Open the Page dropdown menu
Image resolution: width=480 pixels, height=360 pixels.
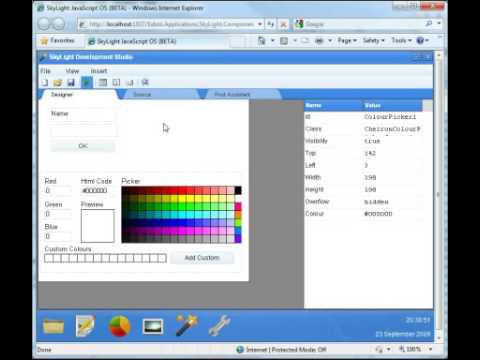pyautogui.click(x=347, y=40)
